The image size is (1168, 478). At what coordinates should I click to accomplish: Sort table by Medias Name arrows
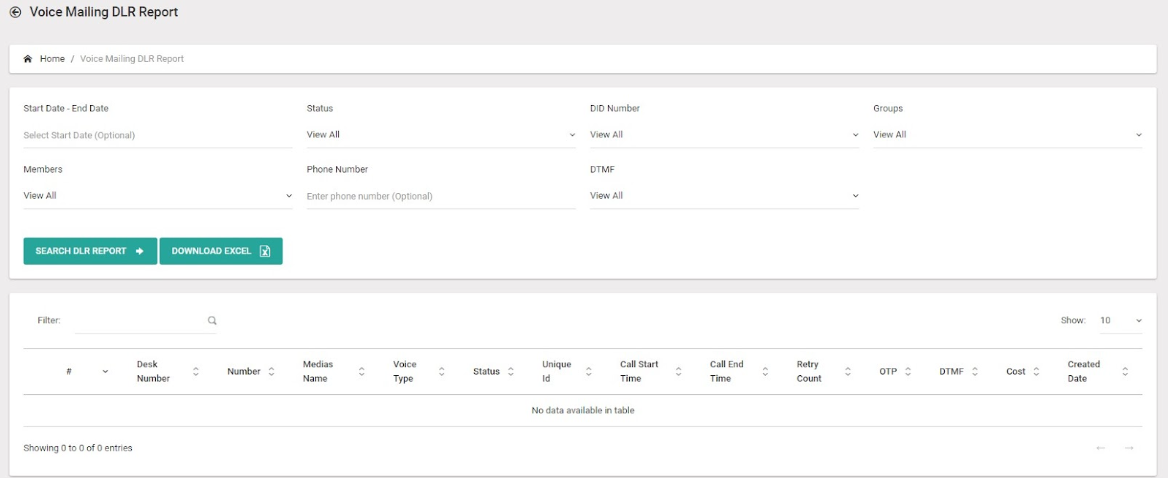[x=361, y=372]
